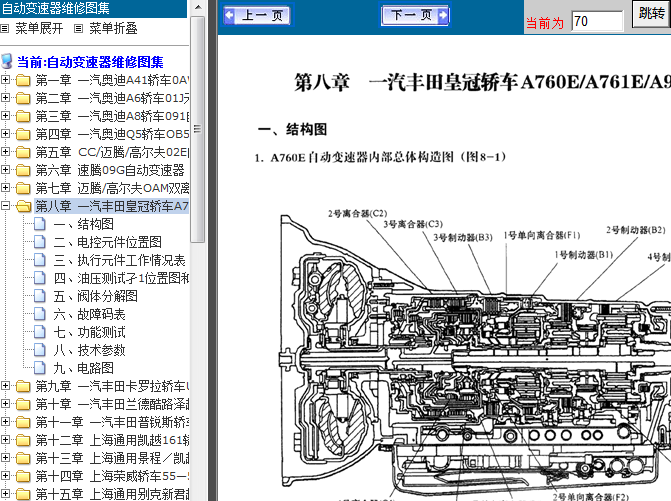Click folder icon of 第四章
This screenshot has width=671, height=501.
click(x=23, y=134)
